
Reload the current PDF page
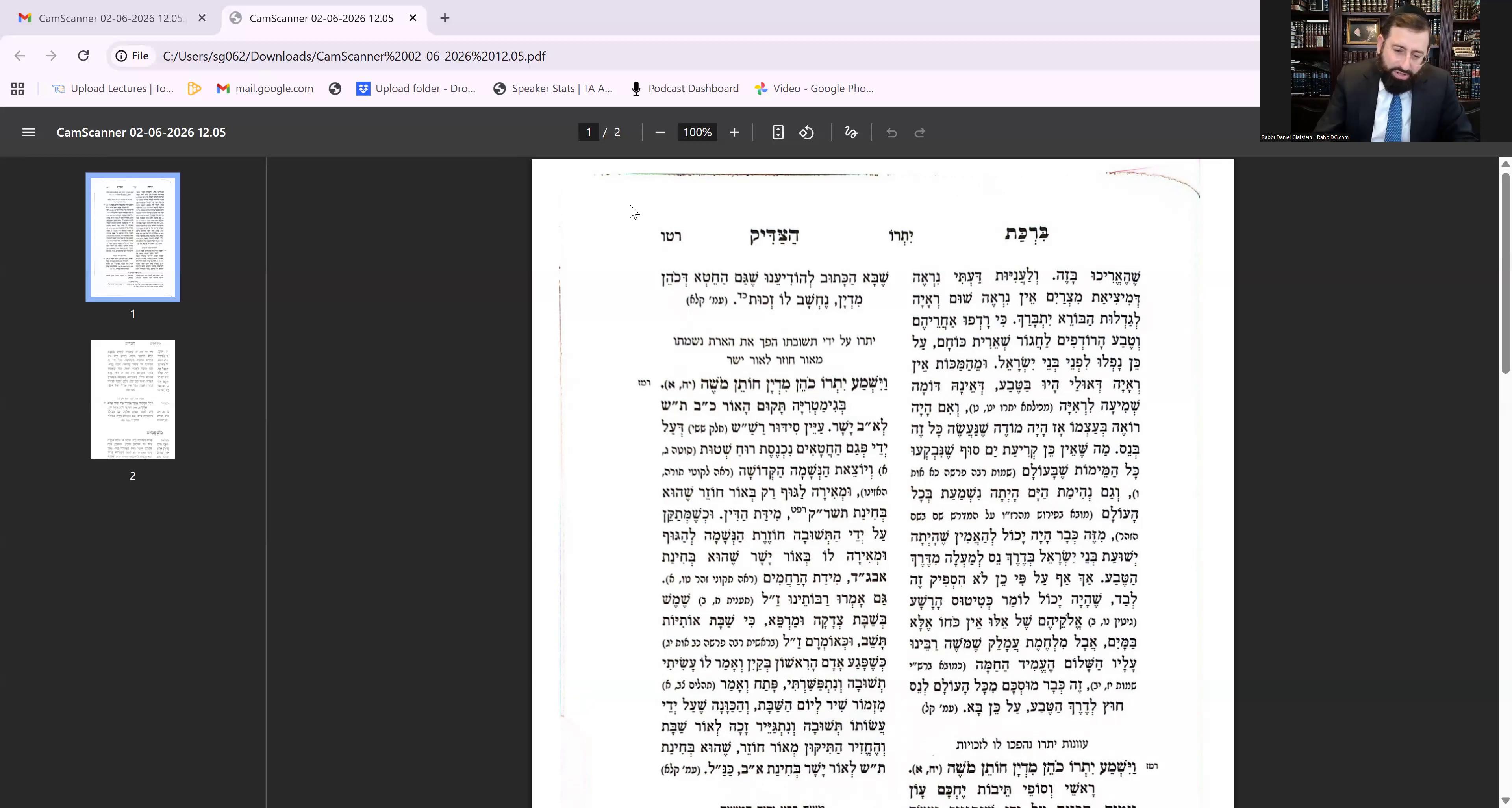(83, 56)
